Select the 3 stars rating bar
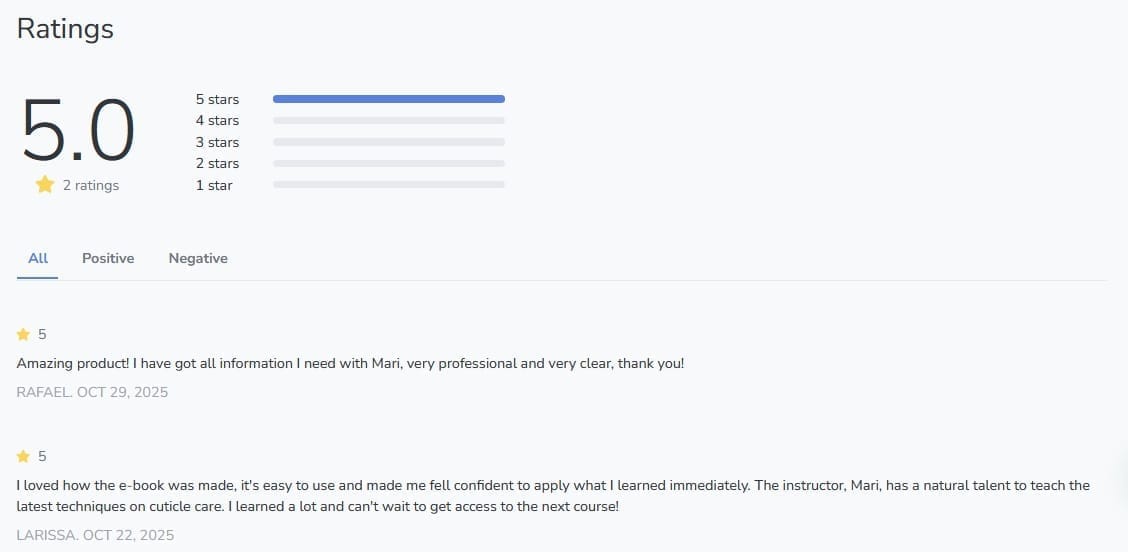This screenshot has width=1128, height=552. point(388,142)
